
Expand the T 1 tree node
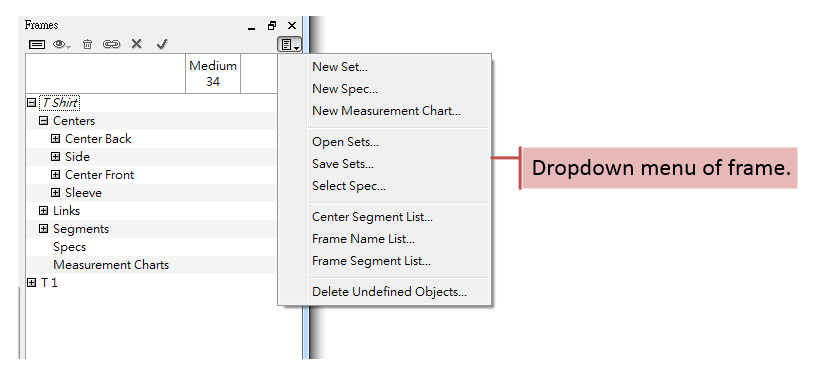click(x=32, y=283)
